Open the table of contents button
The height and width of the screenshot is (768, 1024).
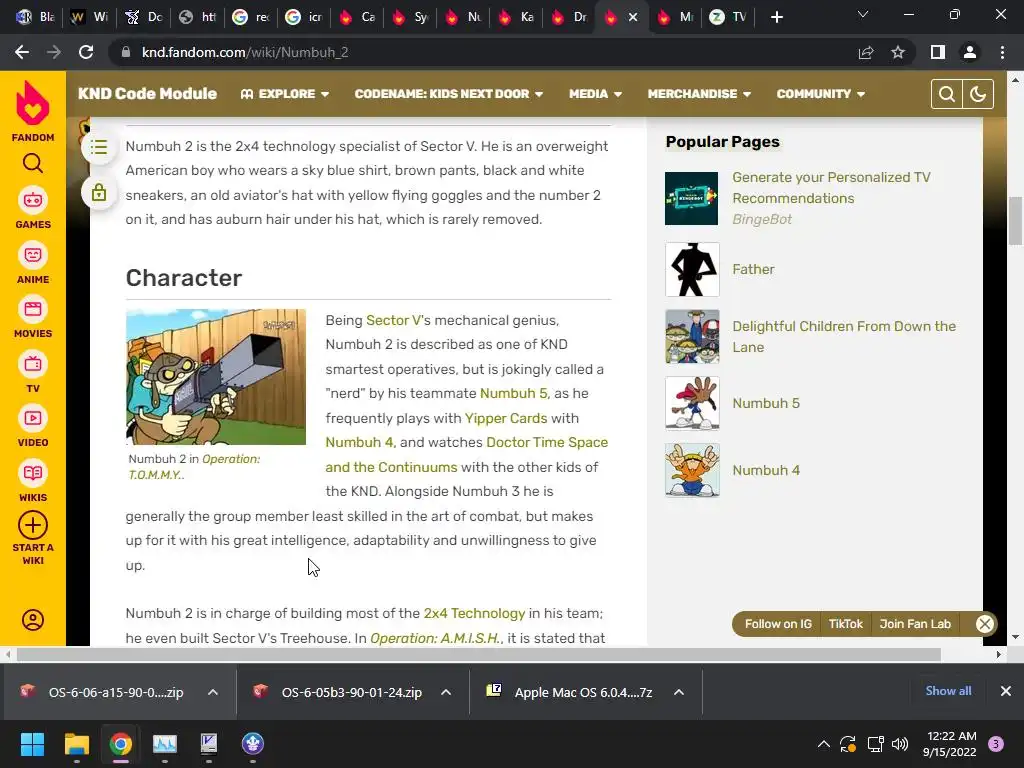(x=99, y=147)
